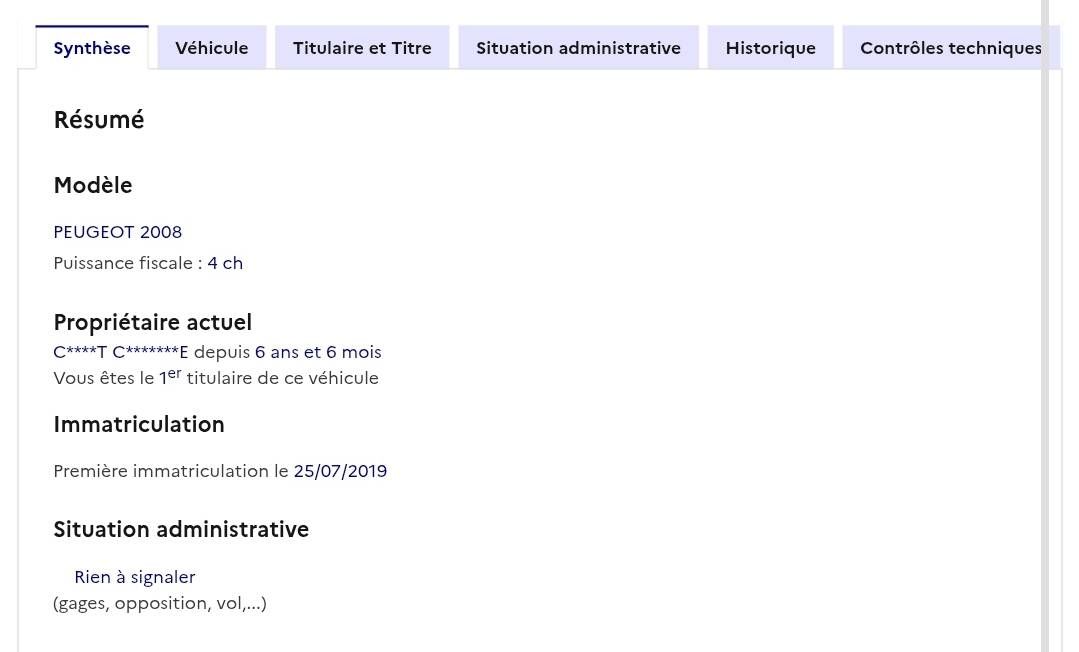1079x652 pixels.
Task: Select the 4 ch fiscal power value
Action: click(225, 263)
